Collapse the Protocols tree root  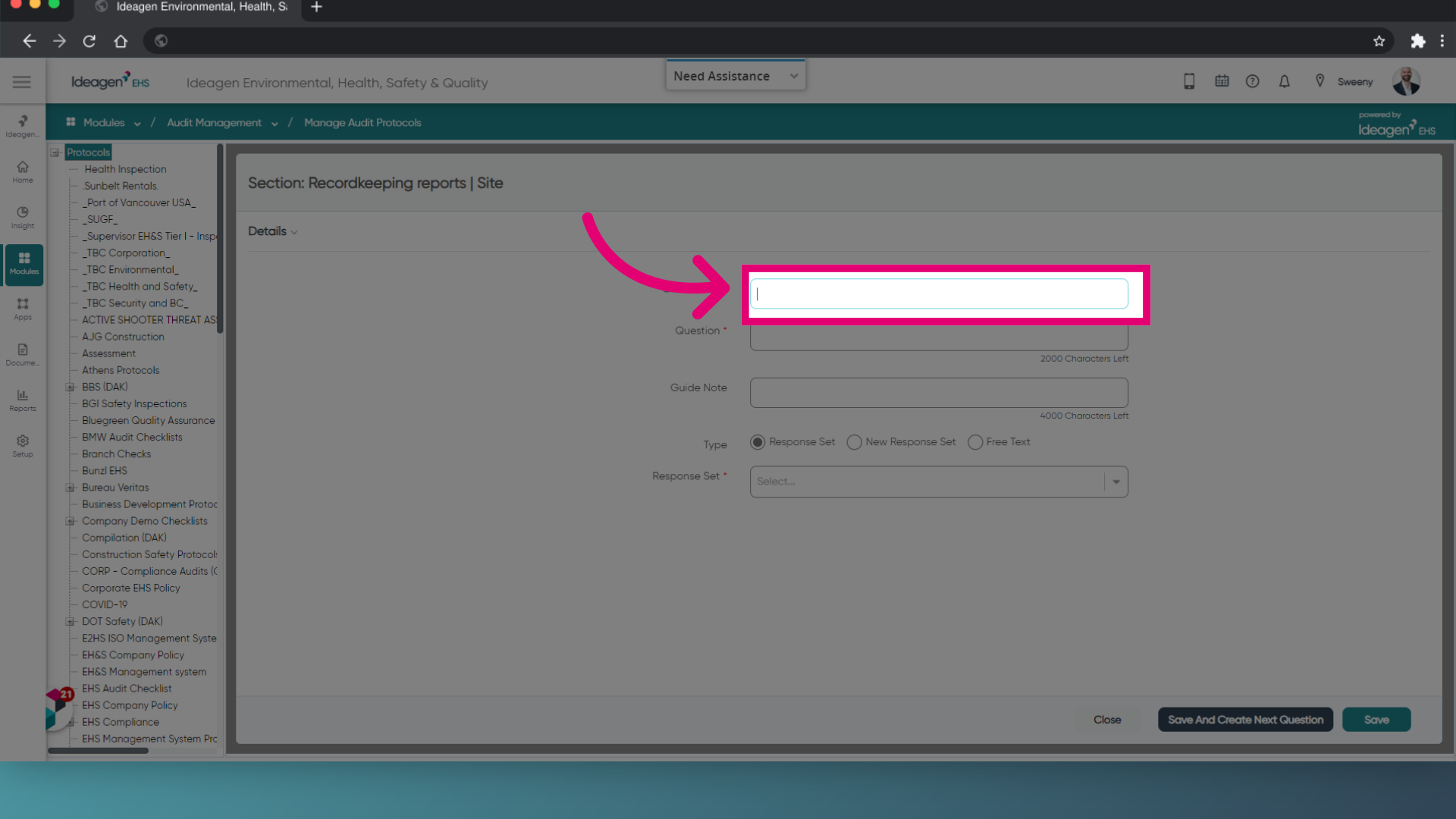(x=55, y=152)
